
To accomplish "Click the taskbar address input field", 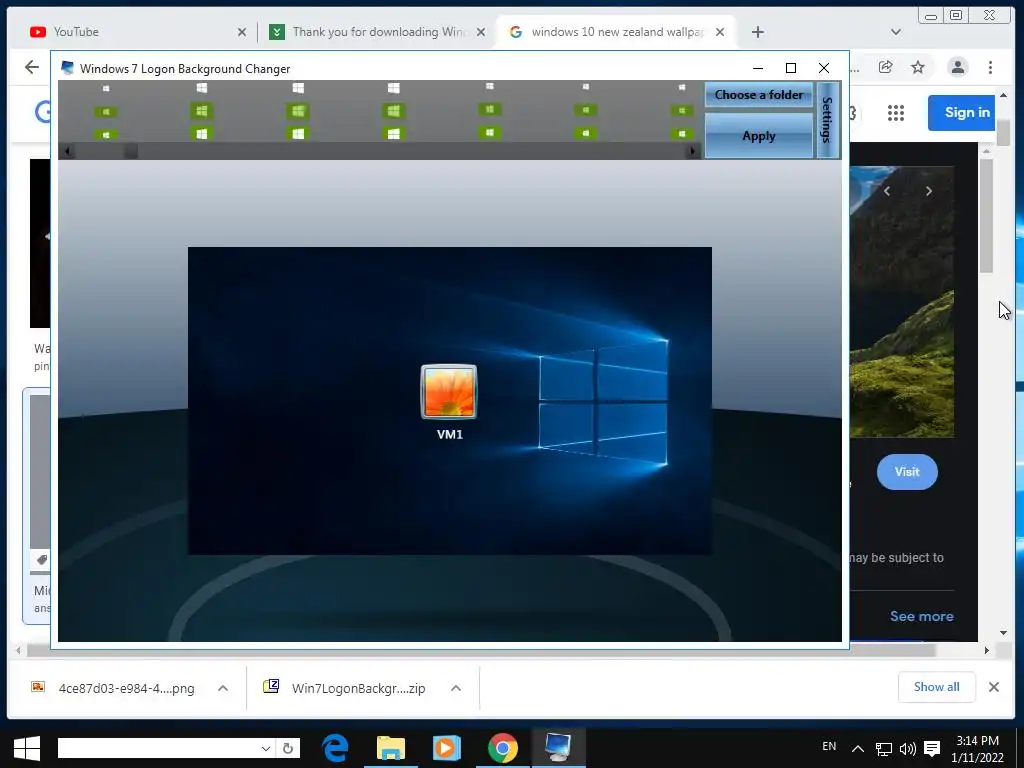I will 158,748.
